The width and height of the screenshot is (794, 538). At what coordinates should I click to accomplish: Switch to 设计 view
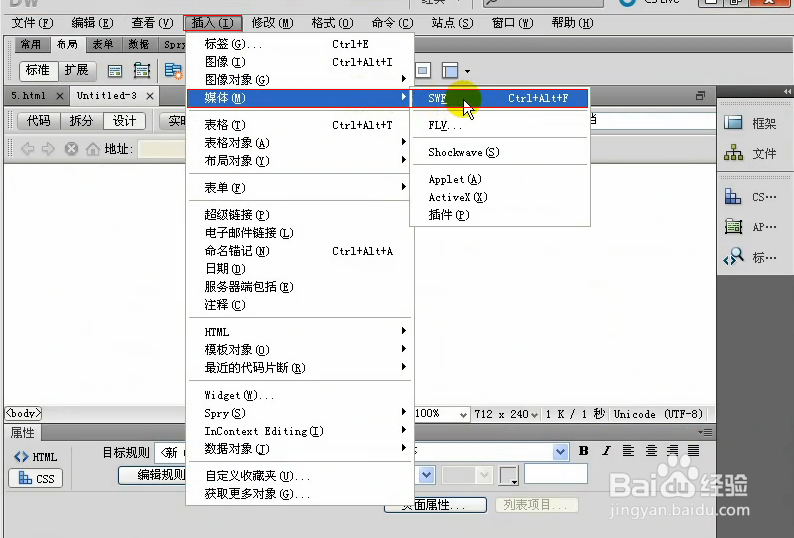tap(125, 121)
